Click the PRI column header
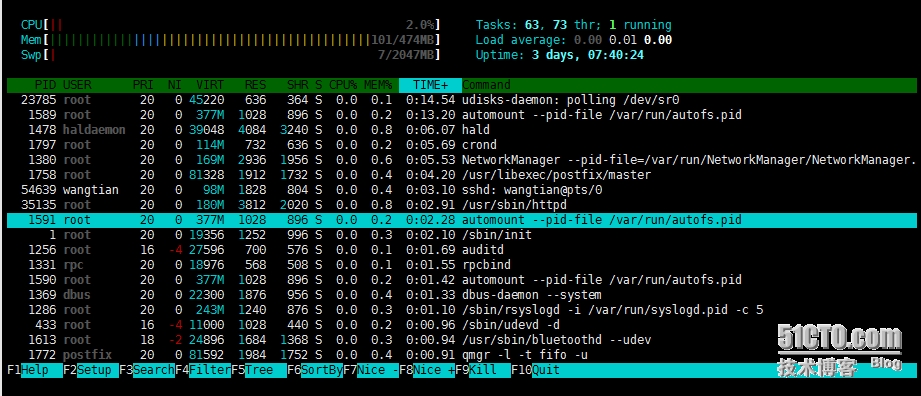Image resolution: width=921 pixels, height=396 pixels. [143, 85]
